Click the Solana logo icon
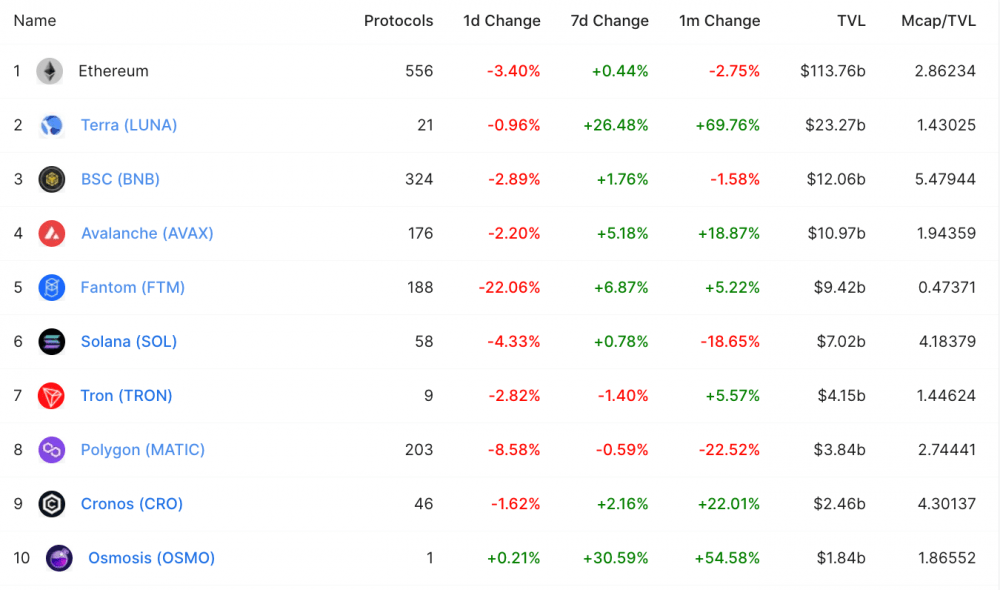 52,342
